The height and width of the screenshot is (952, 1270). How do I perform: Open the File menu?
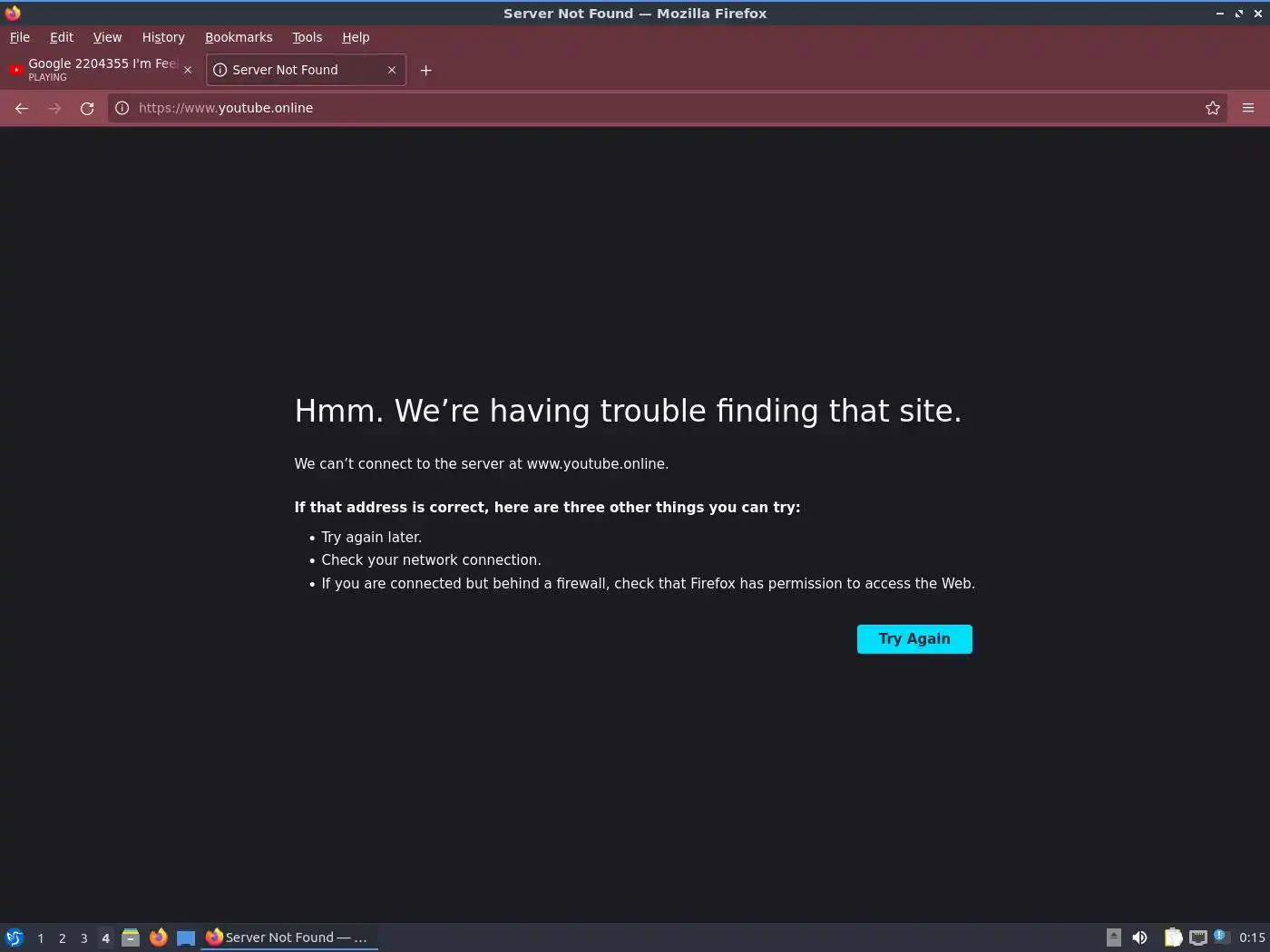(20, 37)
